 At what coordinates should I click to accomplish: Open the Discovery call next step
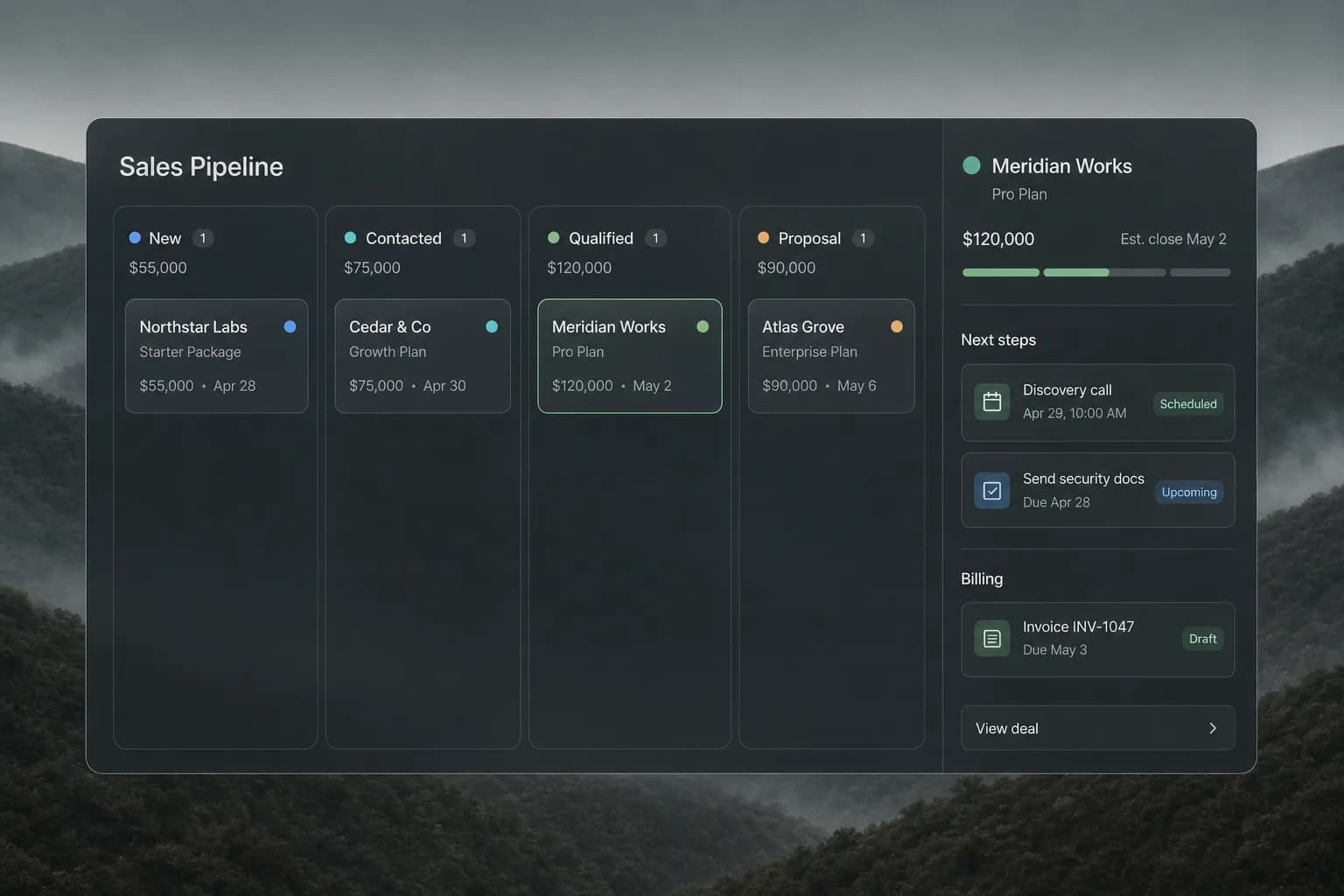pos(1098,402)
